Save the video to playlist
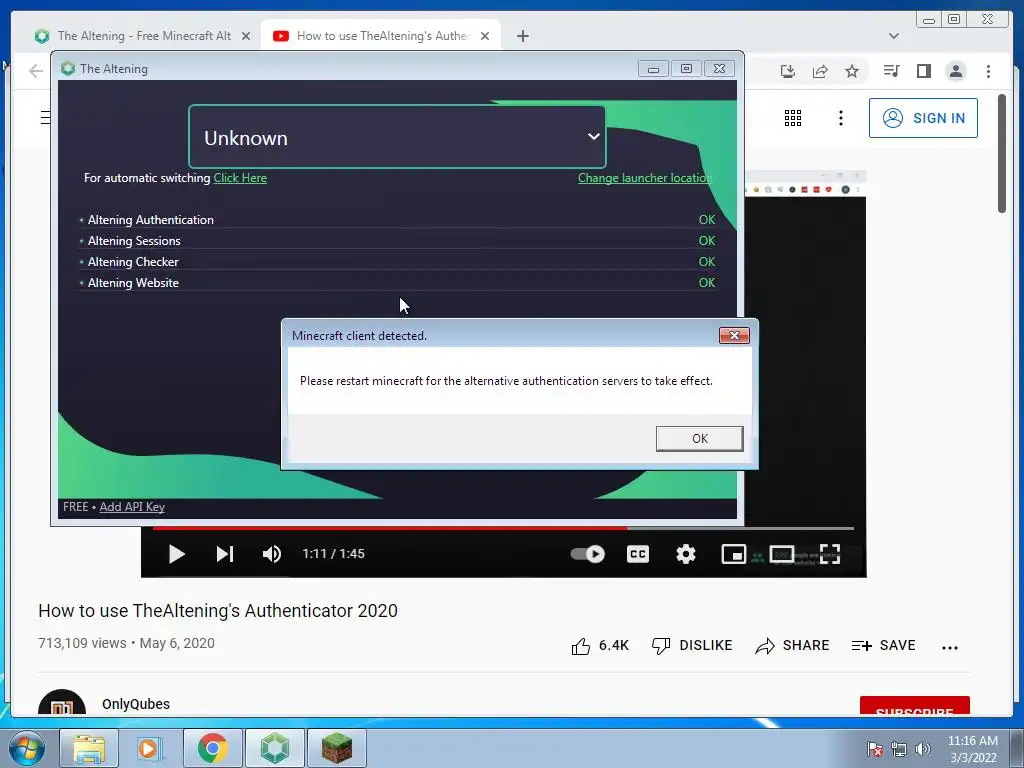Screen dimensions: 1024x768 point(884,645)
